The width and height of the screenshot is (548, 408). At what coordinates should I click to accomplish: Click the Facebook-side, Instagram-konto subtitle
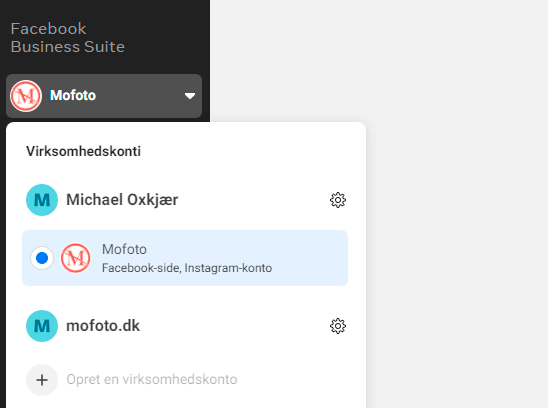(187, 268)
